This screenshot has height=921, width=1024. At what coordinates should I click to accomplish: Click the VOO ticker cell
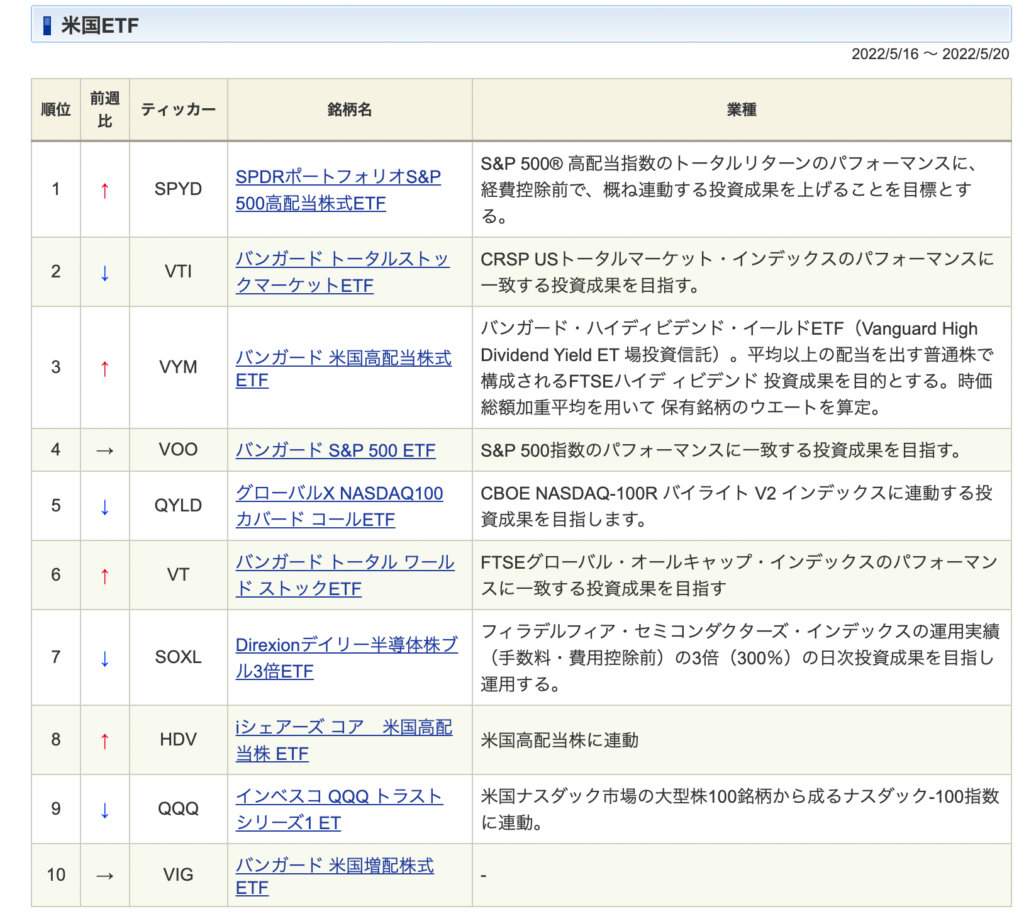point(178,449)
